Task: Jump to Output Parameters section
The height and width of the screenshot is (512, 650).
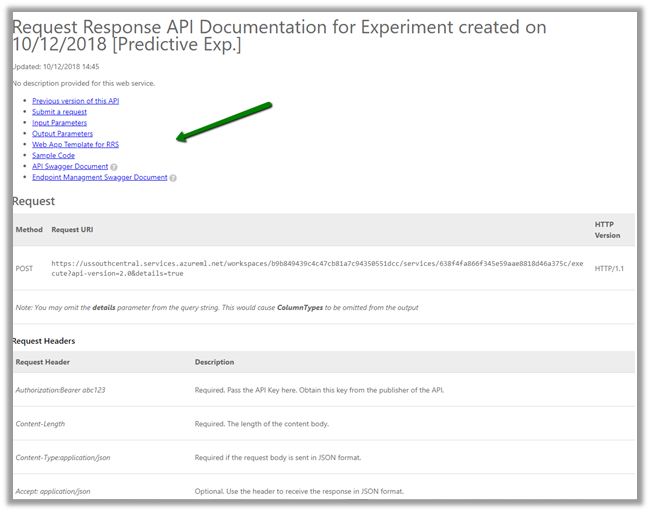Action: (x=62, y=134)
